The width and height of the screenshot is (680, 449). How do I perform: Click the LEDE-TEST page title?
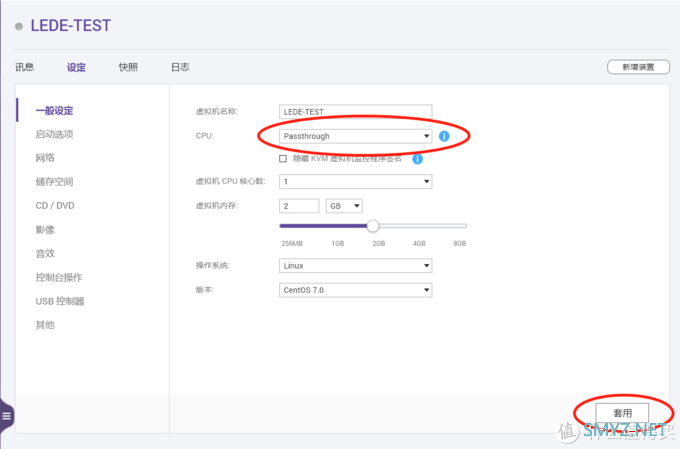(71, 26)
